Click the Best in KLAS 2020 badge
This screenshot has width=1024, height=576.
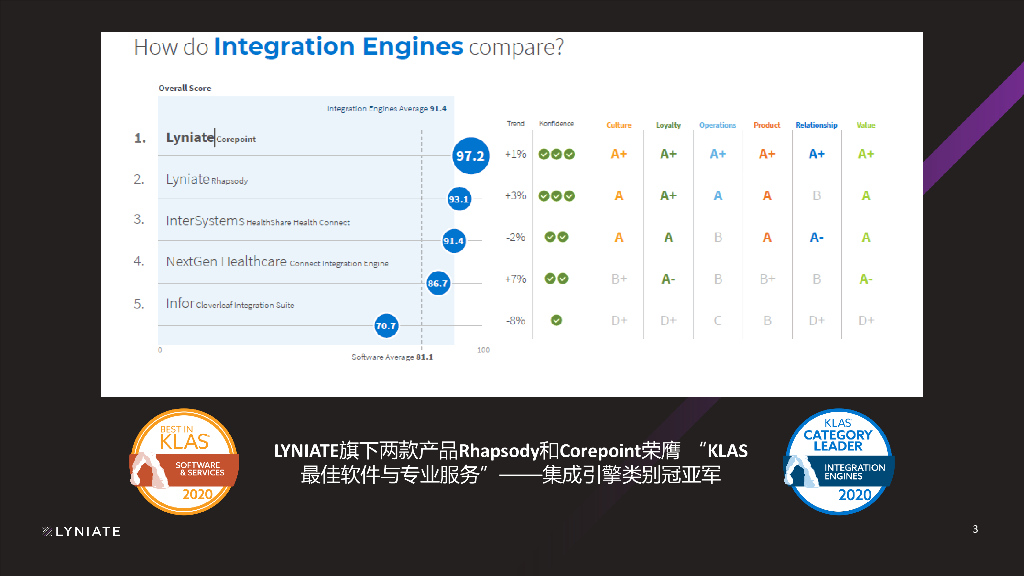pos(184,462)
